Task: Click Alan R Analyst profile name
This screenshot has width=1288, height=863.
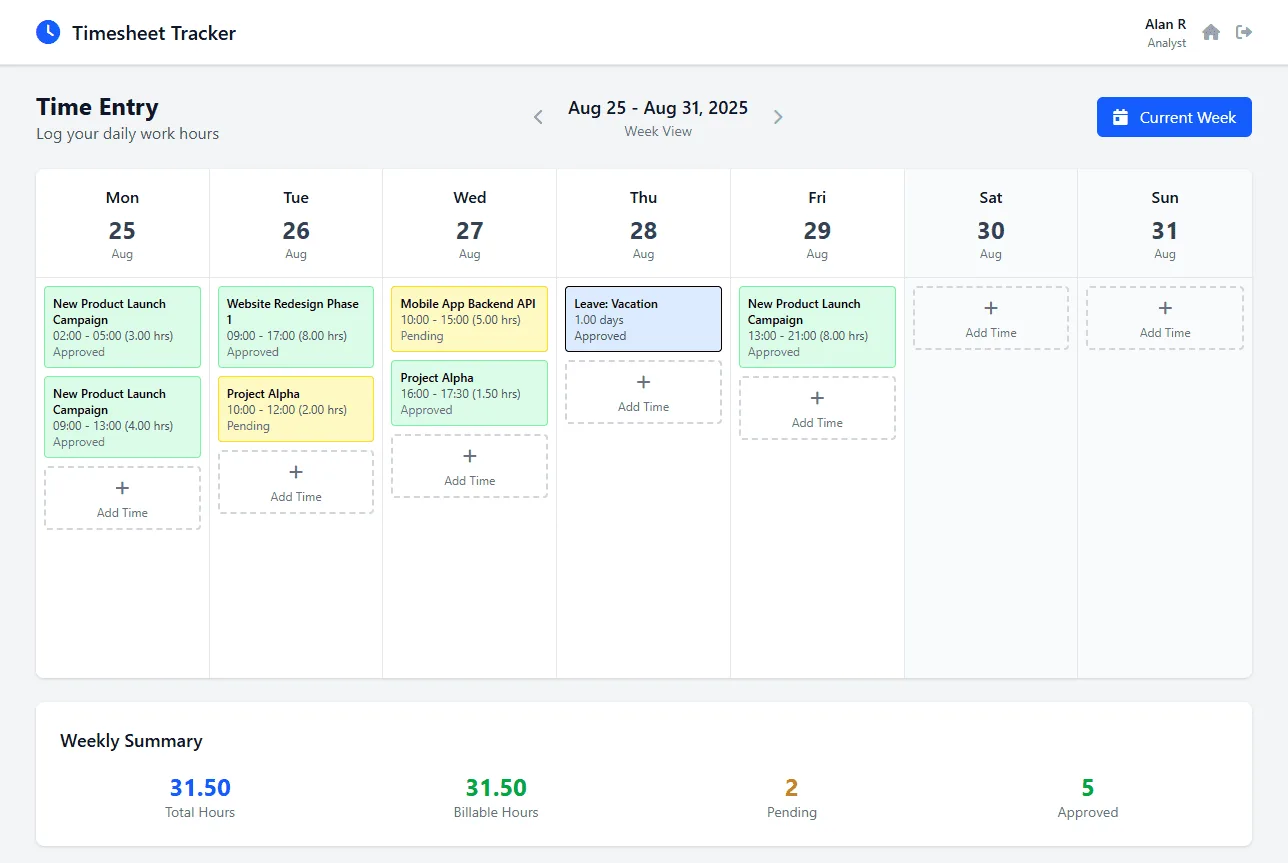Action: click(x=1165, y=32)
